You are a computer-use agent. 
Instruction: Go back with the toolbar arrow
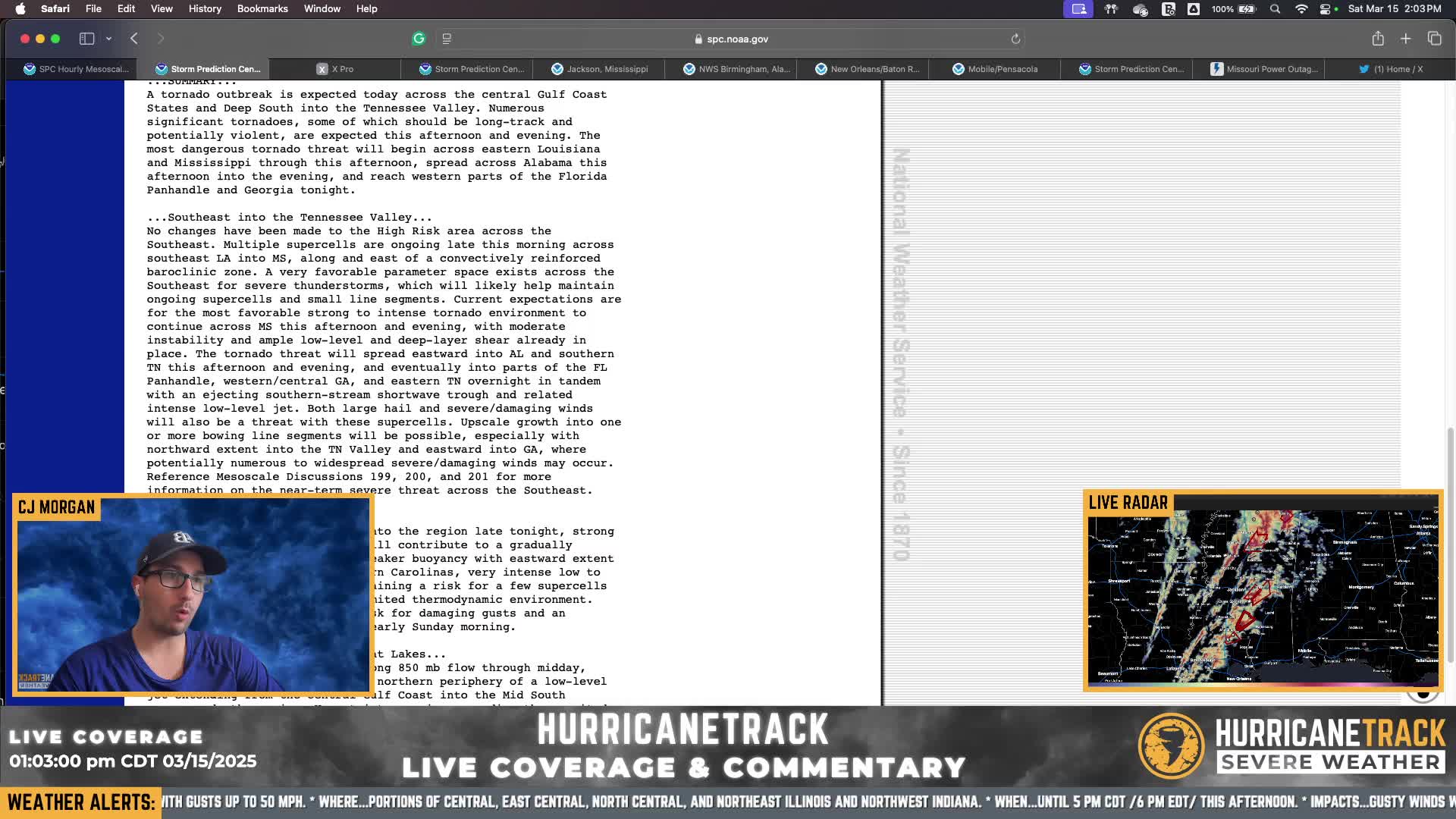click(134, 39)
